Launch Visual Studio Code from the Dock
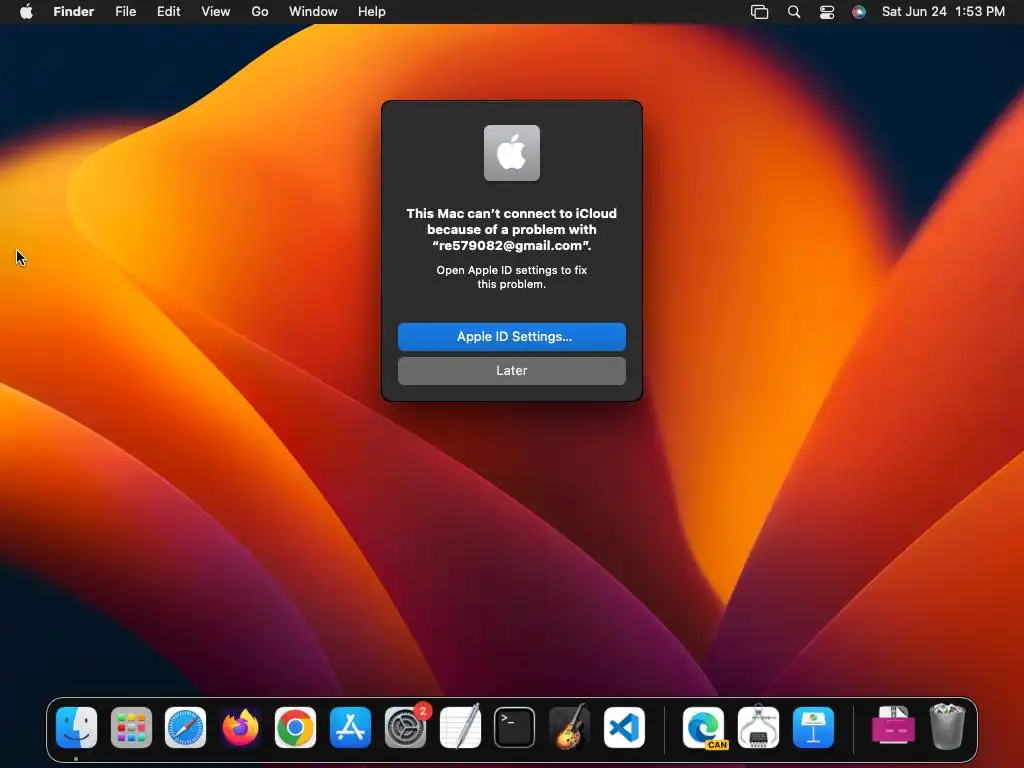1024x768 pixels. click(x=624, y=728)
